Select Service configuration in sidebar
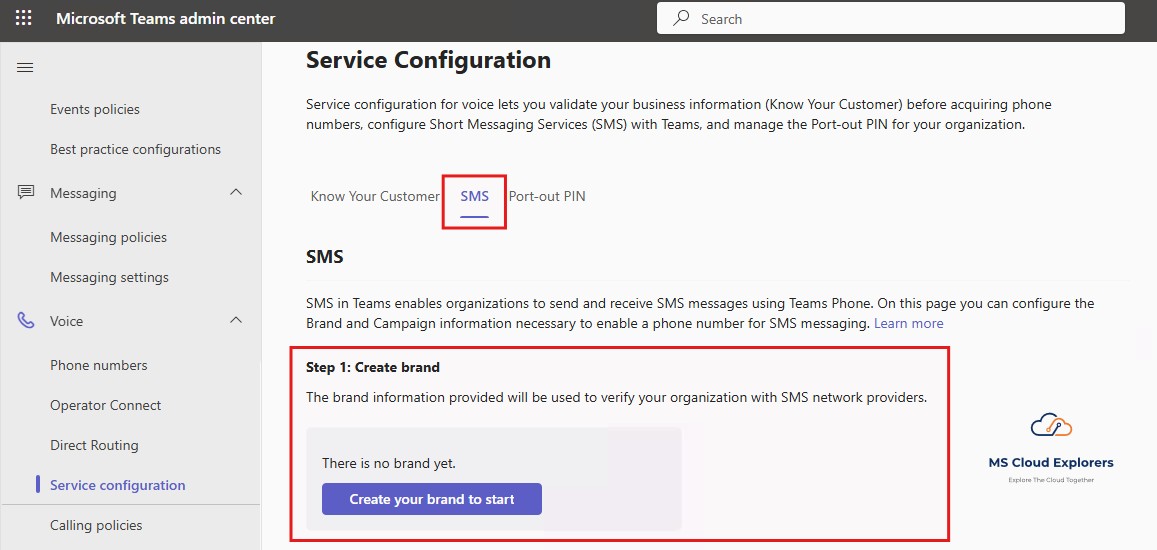1157x550 pixels. point(118,485)
